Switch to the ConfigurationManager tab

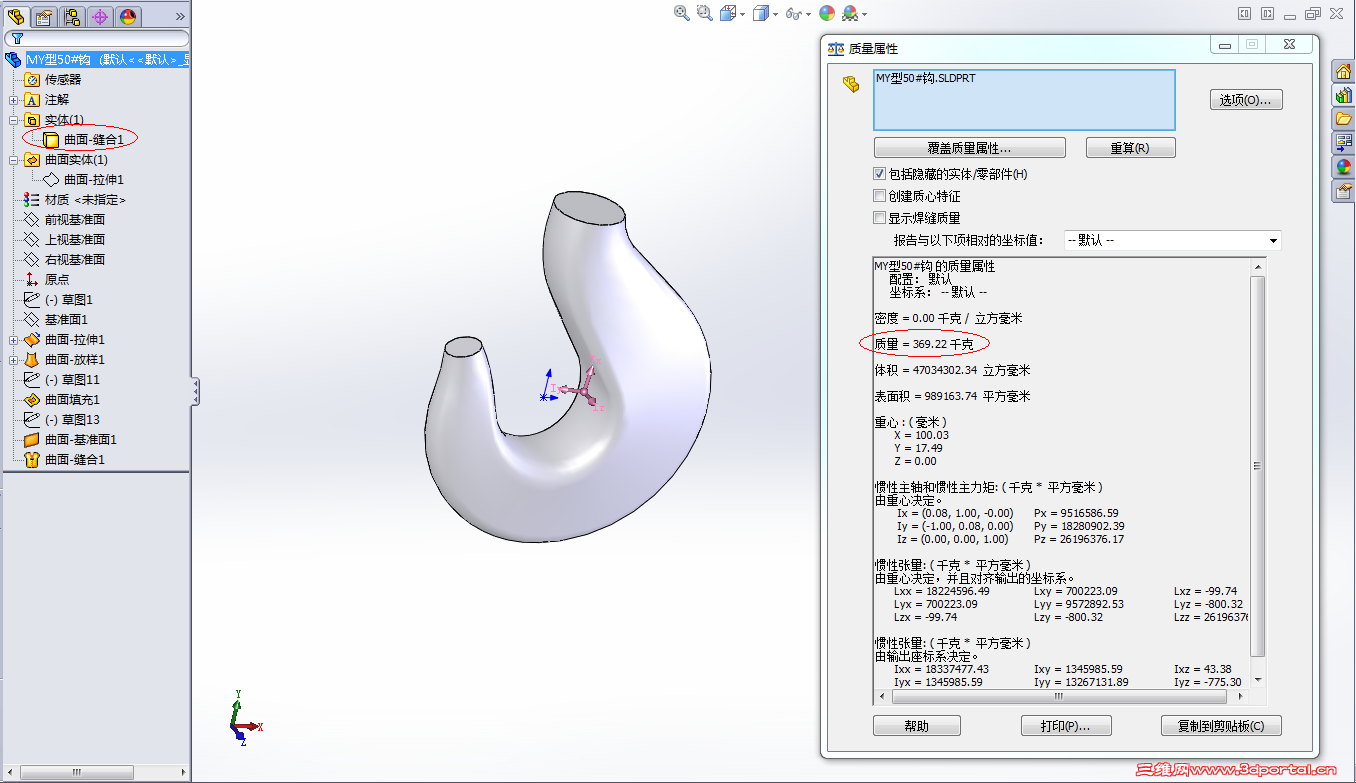point(72,16)
